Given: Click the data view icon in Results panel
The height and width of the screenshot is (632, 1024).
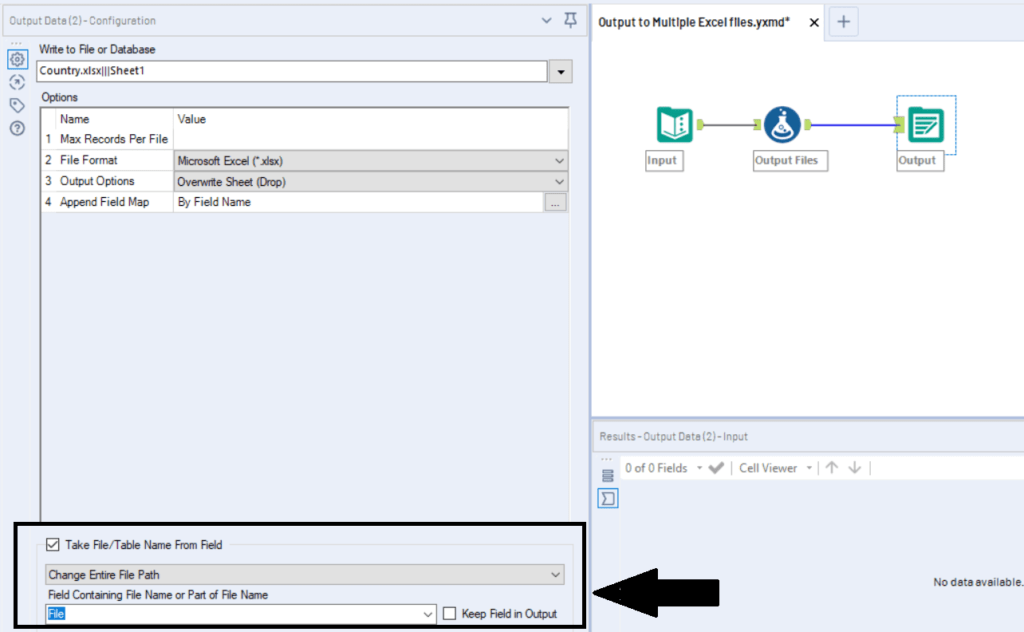Looking at the screenshot, I should point(608,477).
